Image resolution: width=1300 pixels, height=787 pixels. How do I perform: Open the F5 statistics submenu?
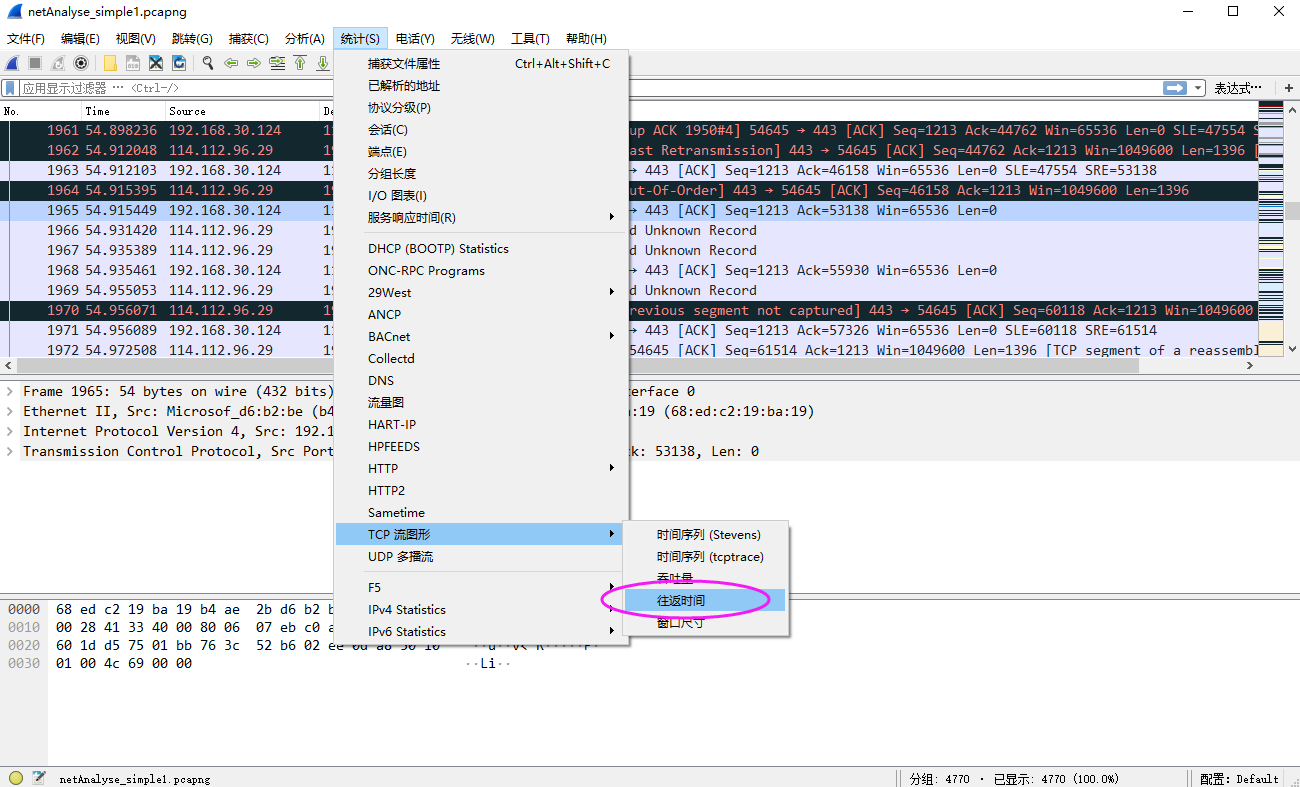[x=482, y=587]
